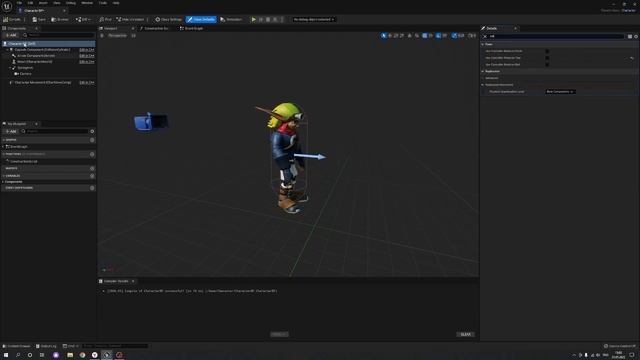
Task: Click the Unreal Engine logo icon
Action: tap(7, 6)
